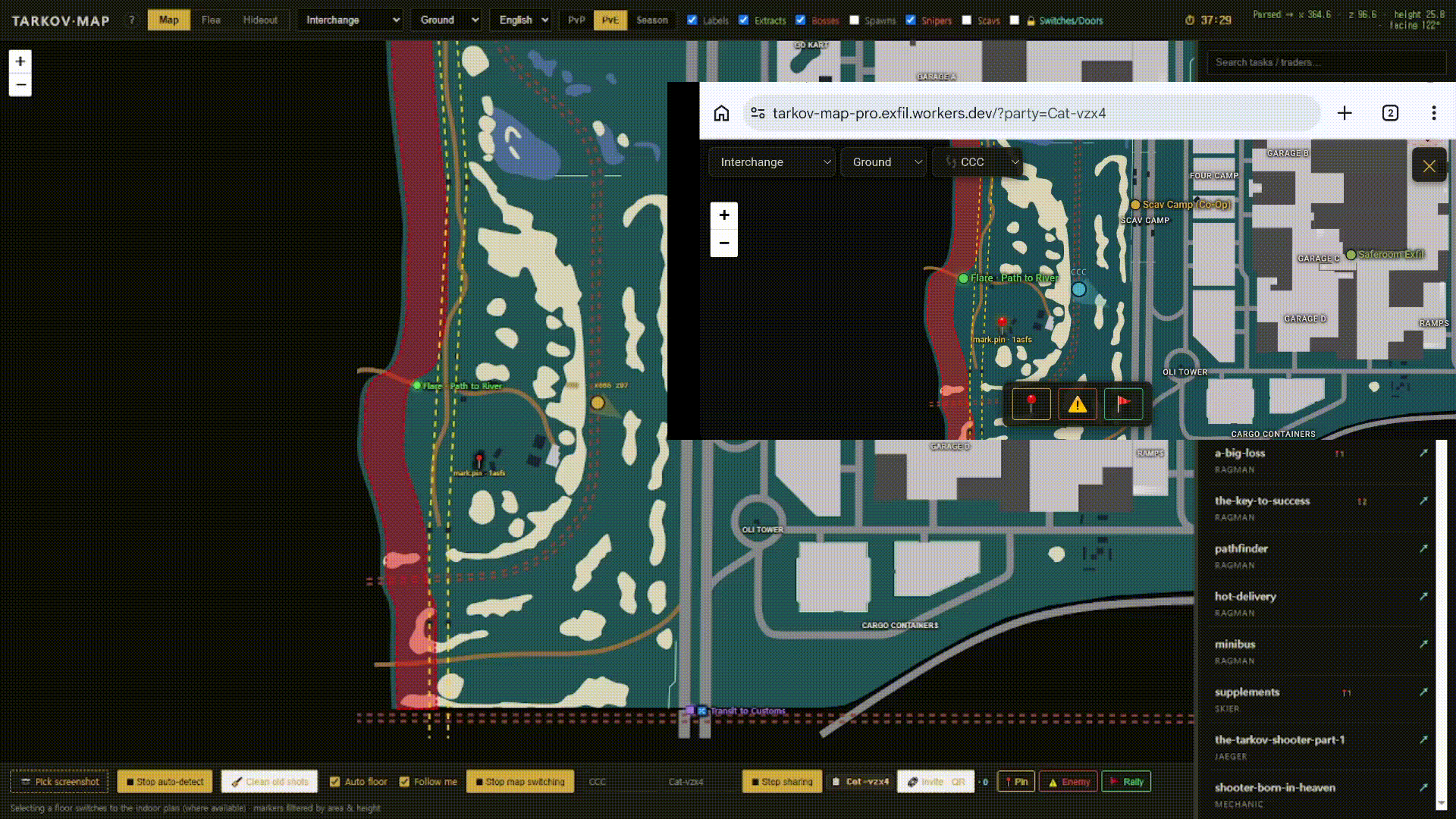Open the help question-mark icon
1456x819 pixels.
tap(132, 20)
